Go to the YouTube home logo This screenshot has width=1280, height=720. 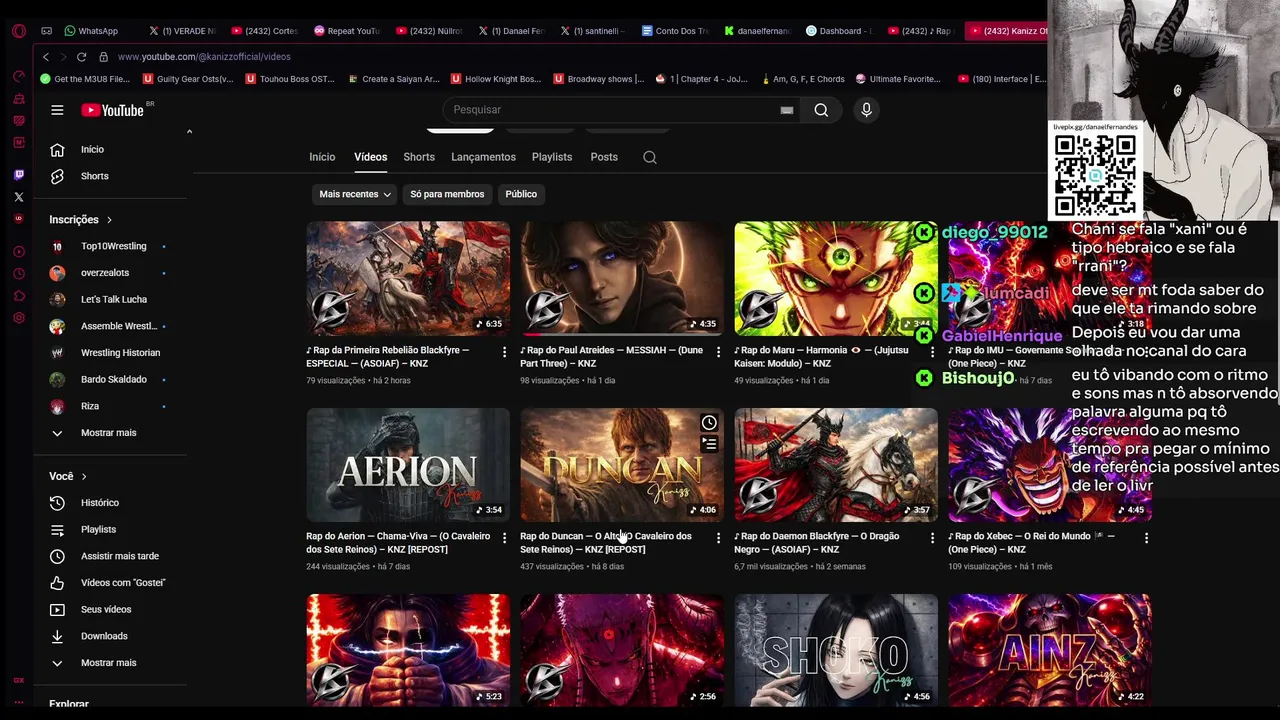pyautogui.click(x=113, y=110)
